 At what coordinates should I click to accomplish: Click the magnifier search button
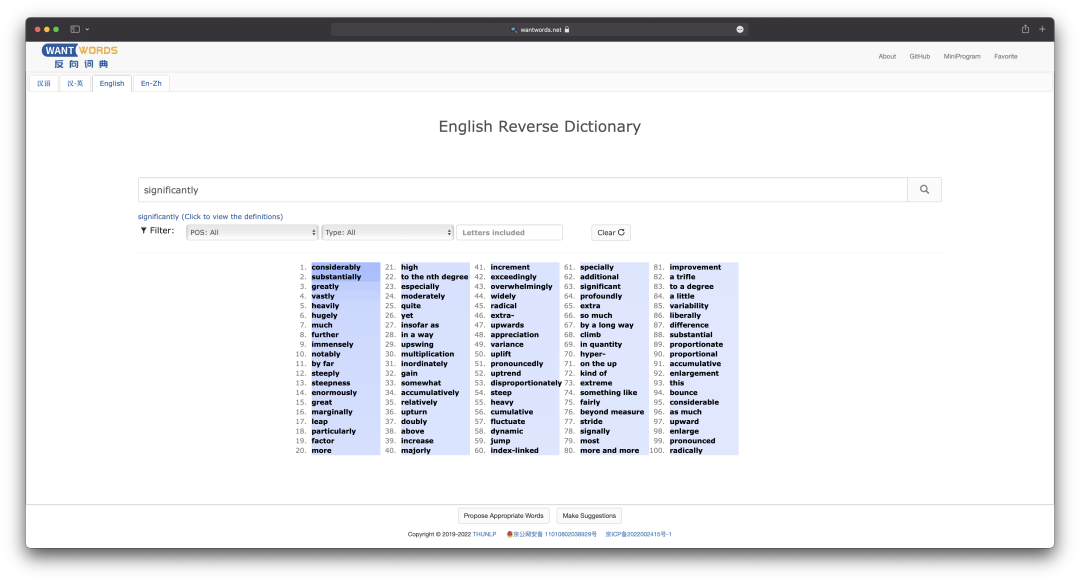click(924, 189)
